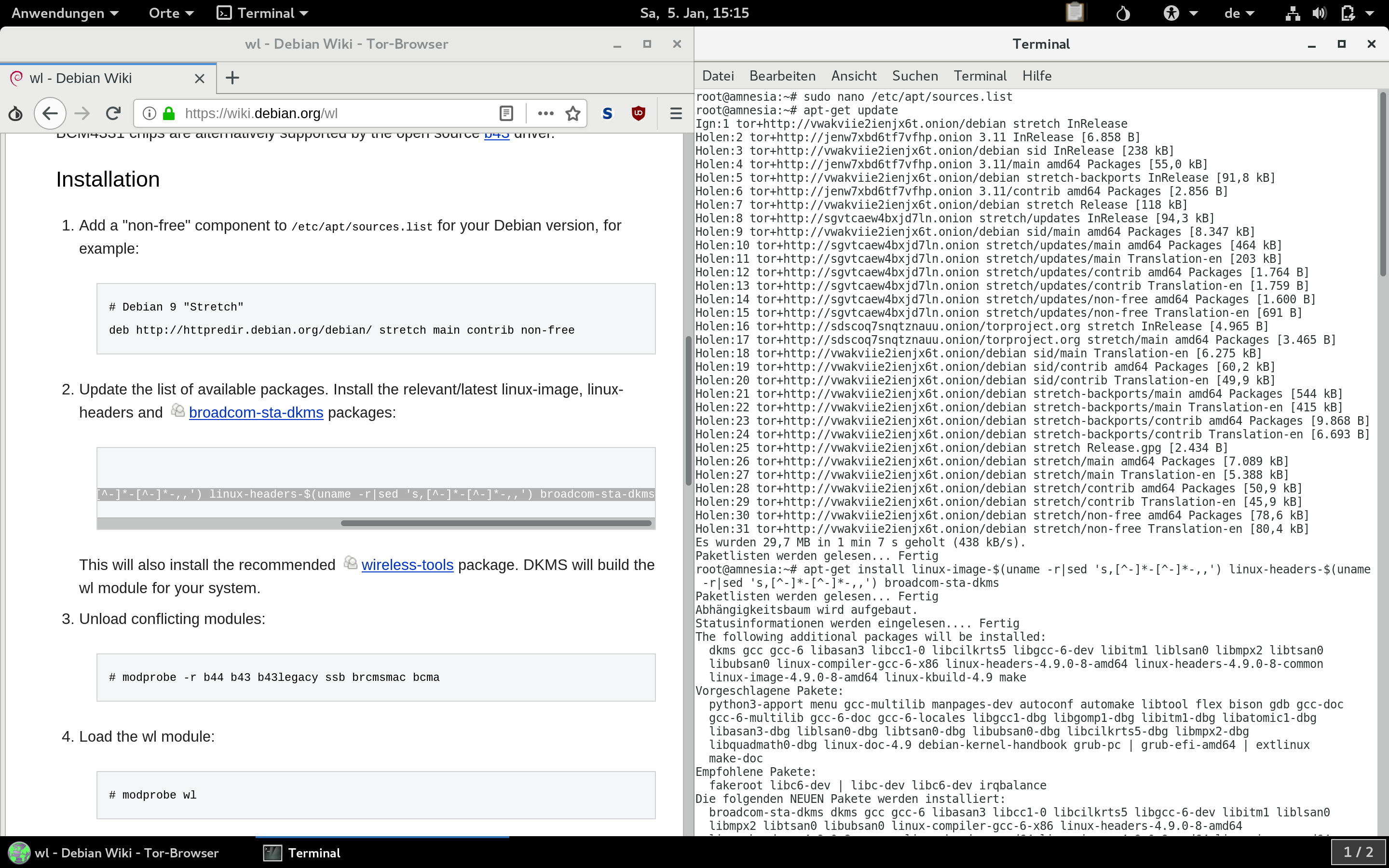Click the battery power icon in top panel

(1348, 13)
